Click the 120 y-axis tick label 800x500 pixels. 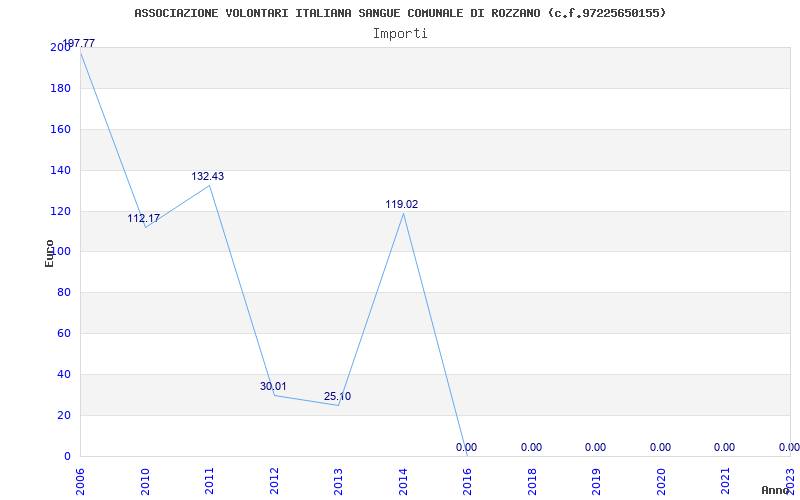60,211
